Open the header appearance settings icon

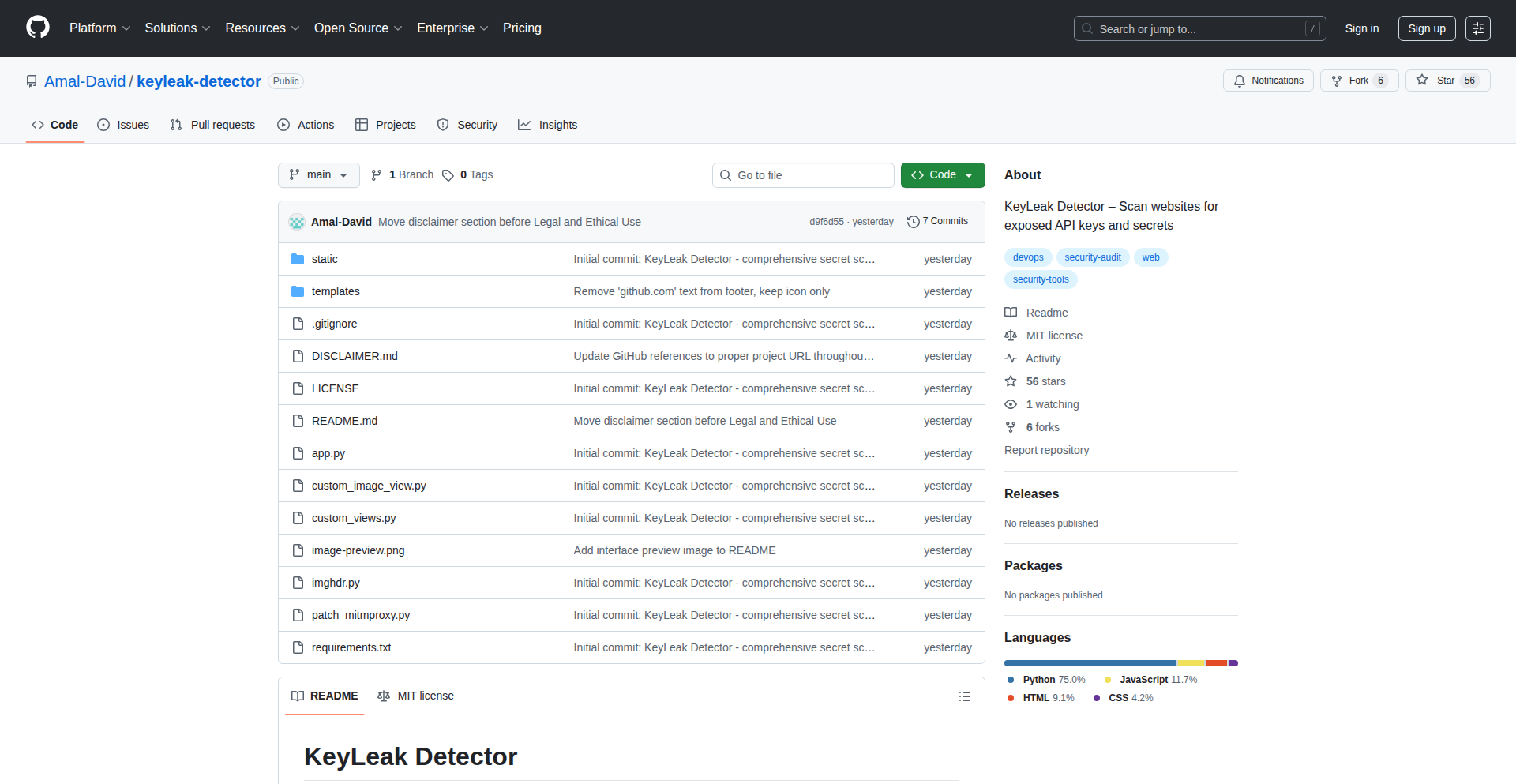pos(1477,28)
